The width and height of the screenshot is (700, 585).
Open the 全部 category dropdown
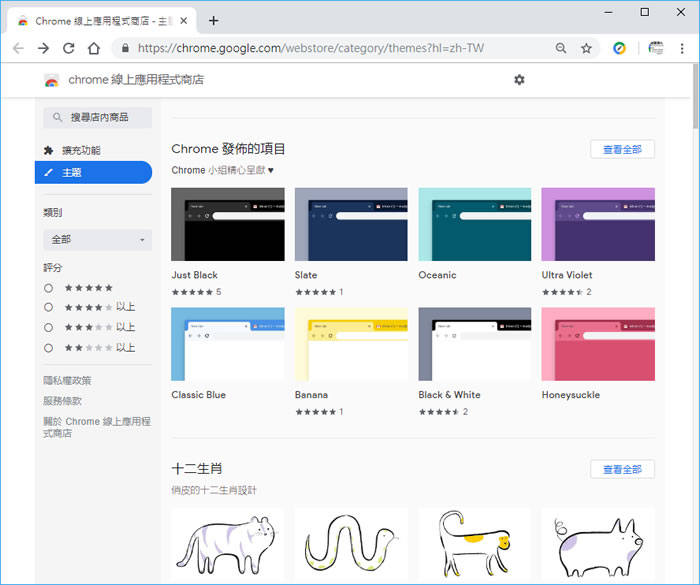click(x=97, y=240)
